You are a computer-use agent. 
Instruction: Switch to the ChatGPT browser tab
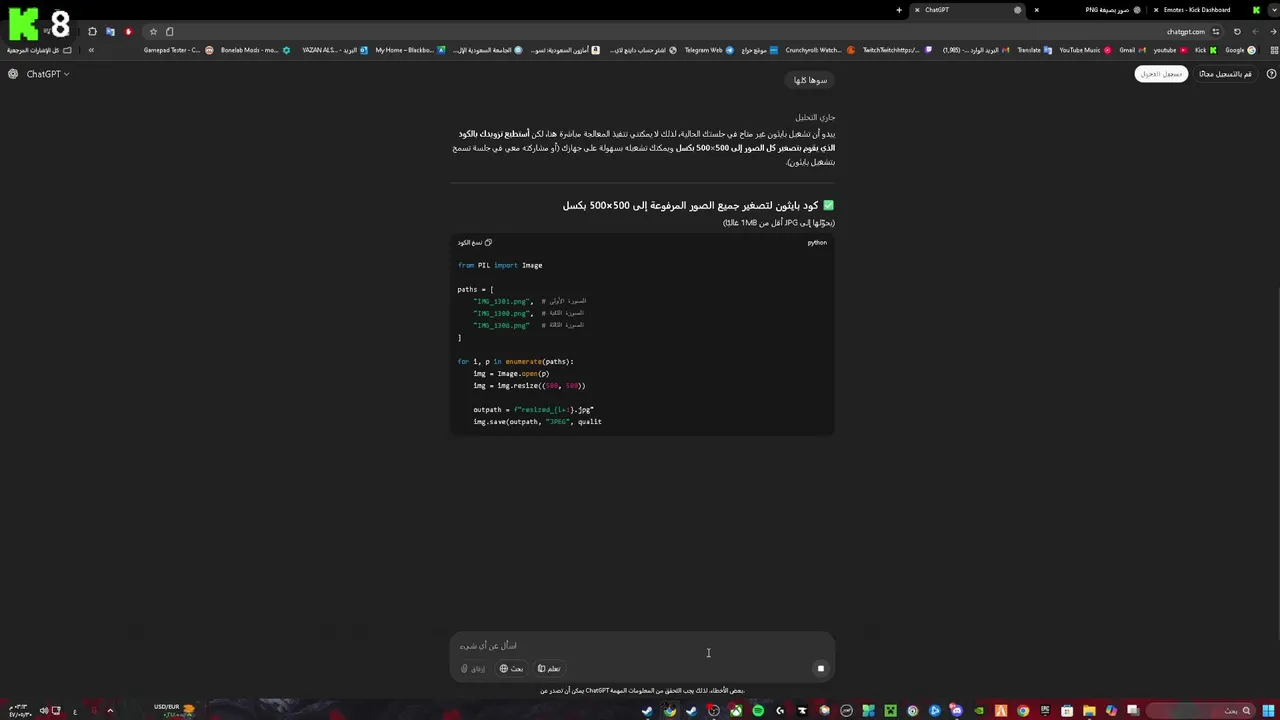pos(965,10)
